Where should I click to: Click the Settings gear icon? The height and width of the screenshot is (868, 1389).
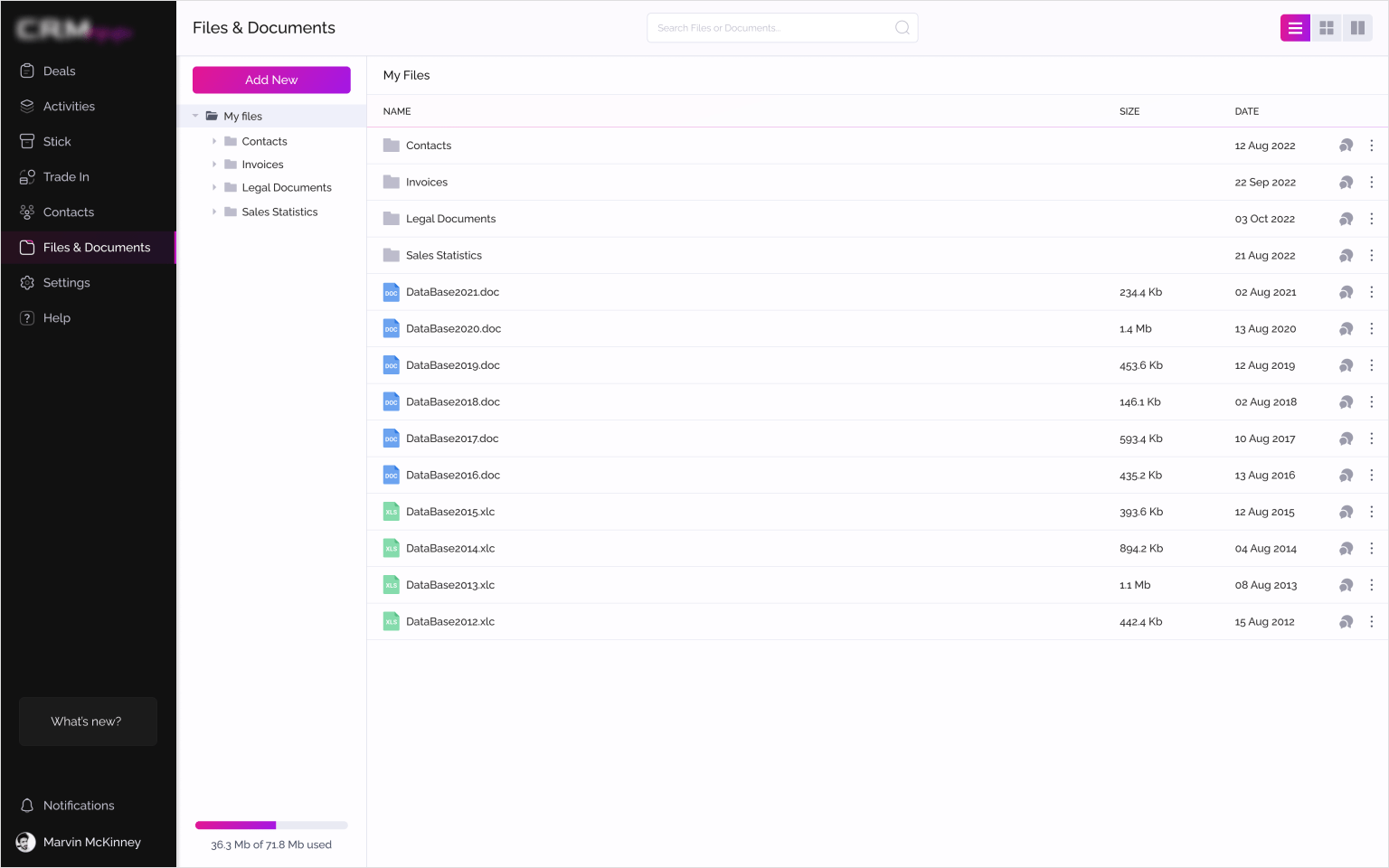tap(26, 282)
